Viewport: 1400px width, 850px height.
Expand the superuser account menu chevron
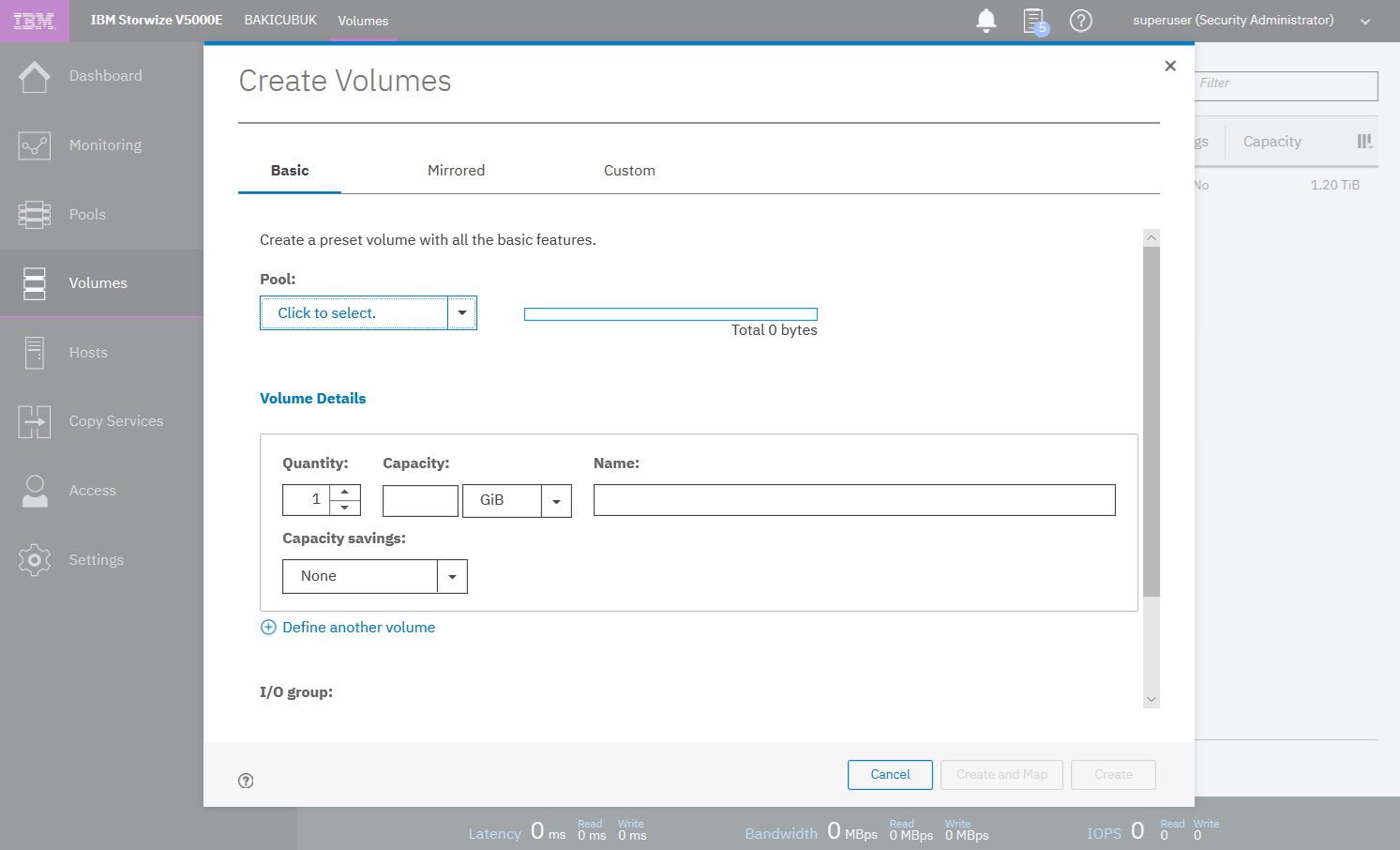(x=1365, y=22)
